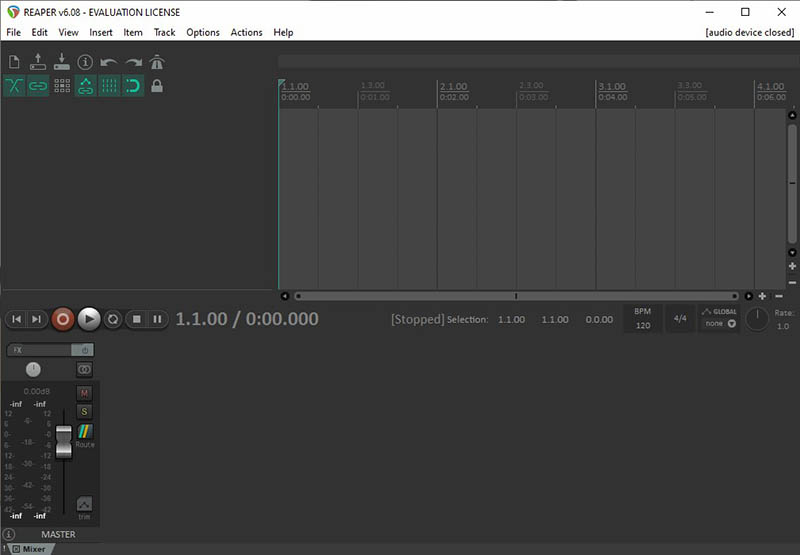Click the master FX button
The image size is (800, 555).
coord(40,350)
